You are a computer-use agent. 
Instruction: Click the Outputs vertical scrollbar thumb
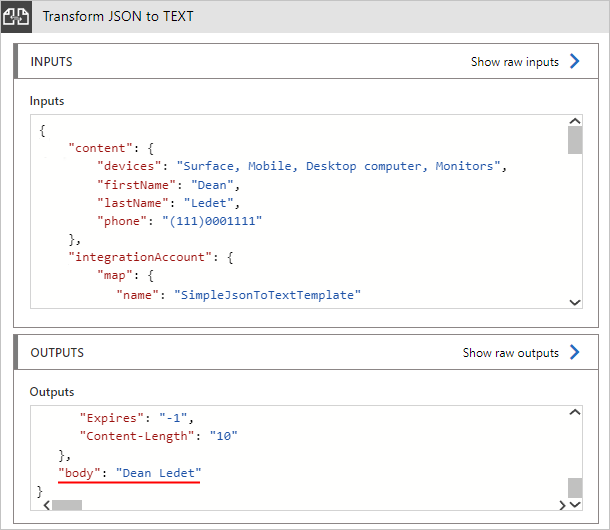click(x=575, y=487)
